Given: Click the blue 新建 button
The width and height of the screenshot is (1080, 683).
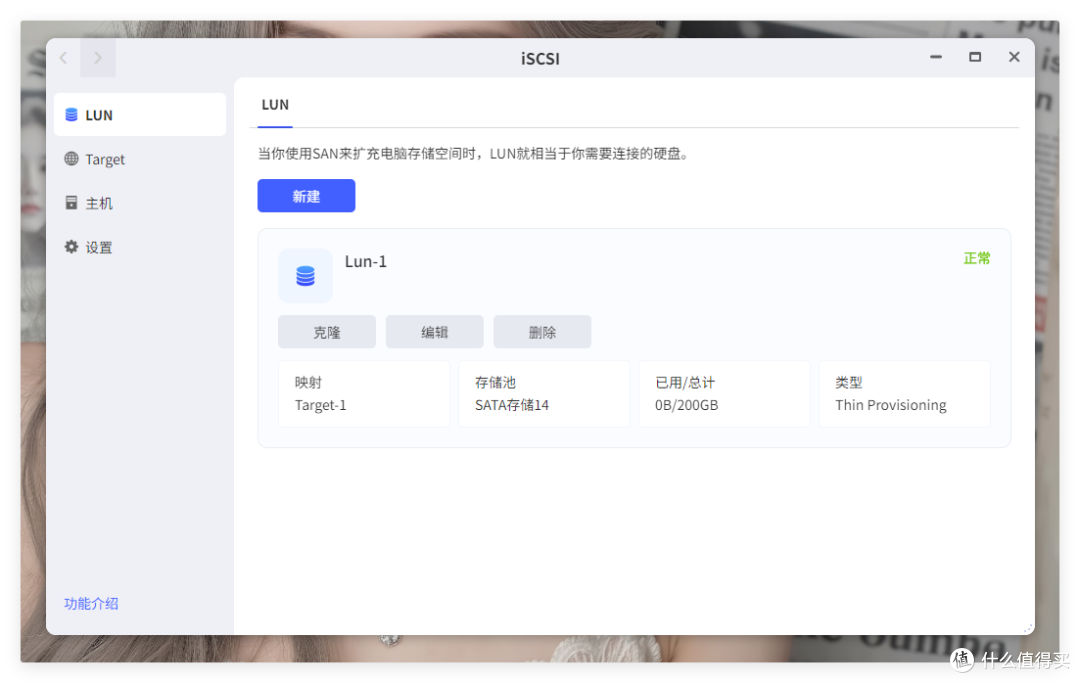Looking at the screenshot, I should [x=307, y=196].
